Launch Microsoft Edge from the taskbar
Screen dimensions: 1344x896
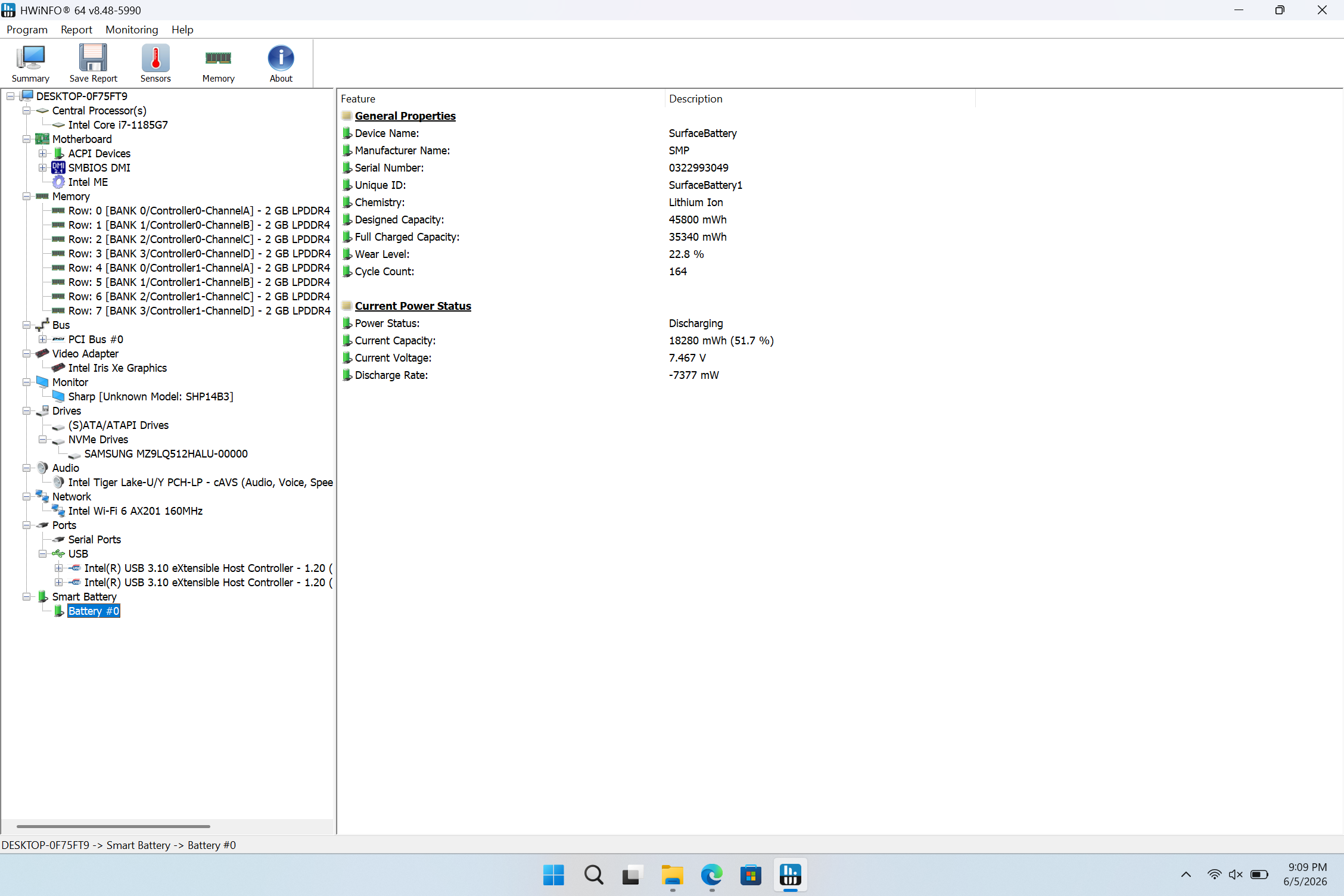(x=711, y=875)
